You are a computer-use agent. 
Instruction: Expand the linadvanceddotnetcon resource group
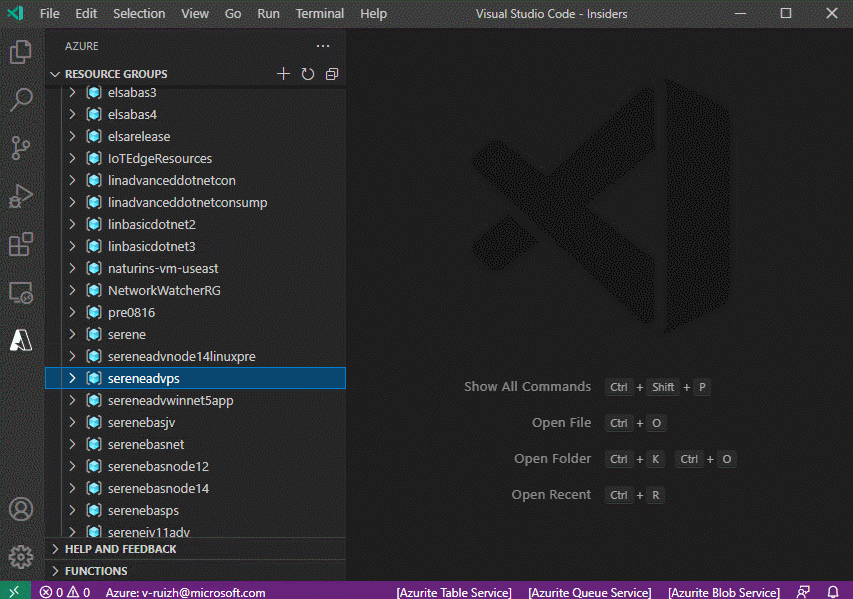(72, 180)
